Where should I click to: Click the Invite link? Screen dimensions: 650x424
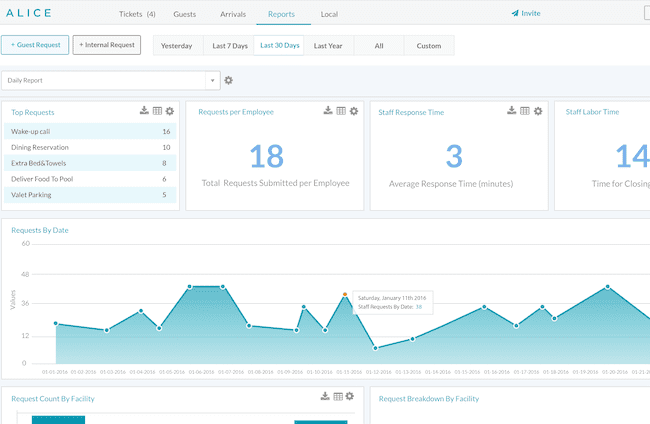click(525, 14)
